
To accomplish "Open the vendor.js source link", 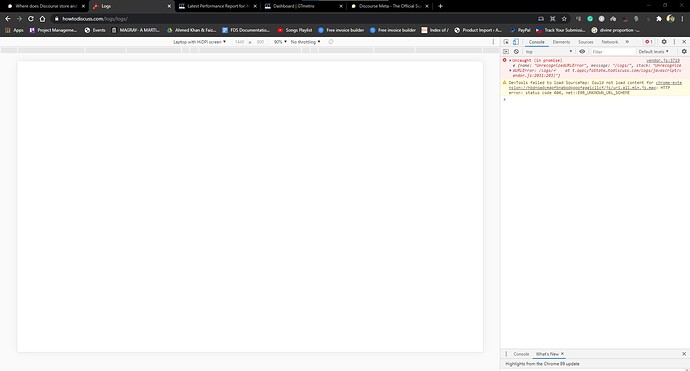I will [663, 60].
